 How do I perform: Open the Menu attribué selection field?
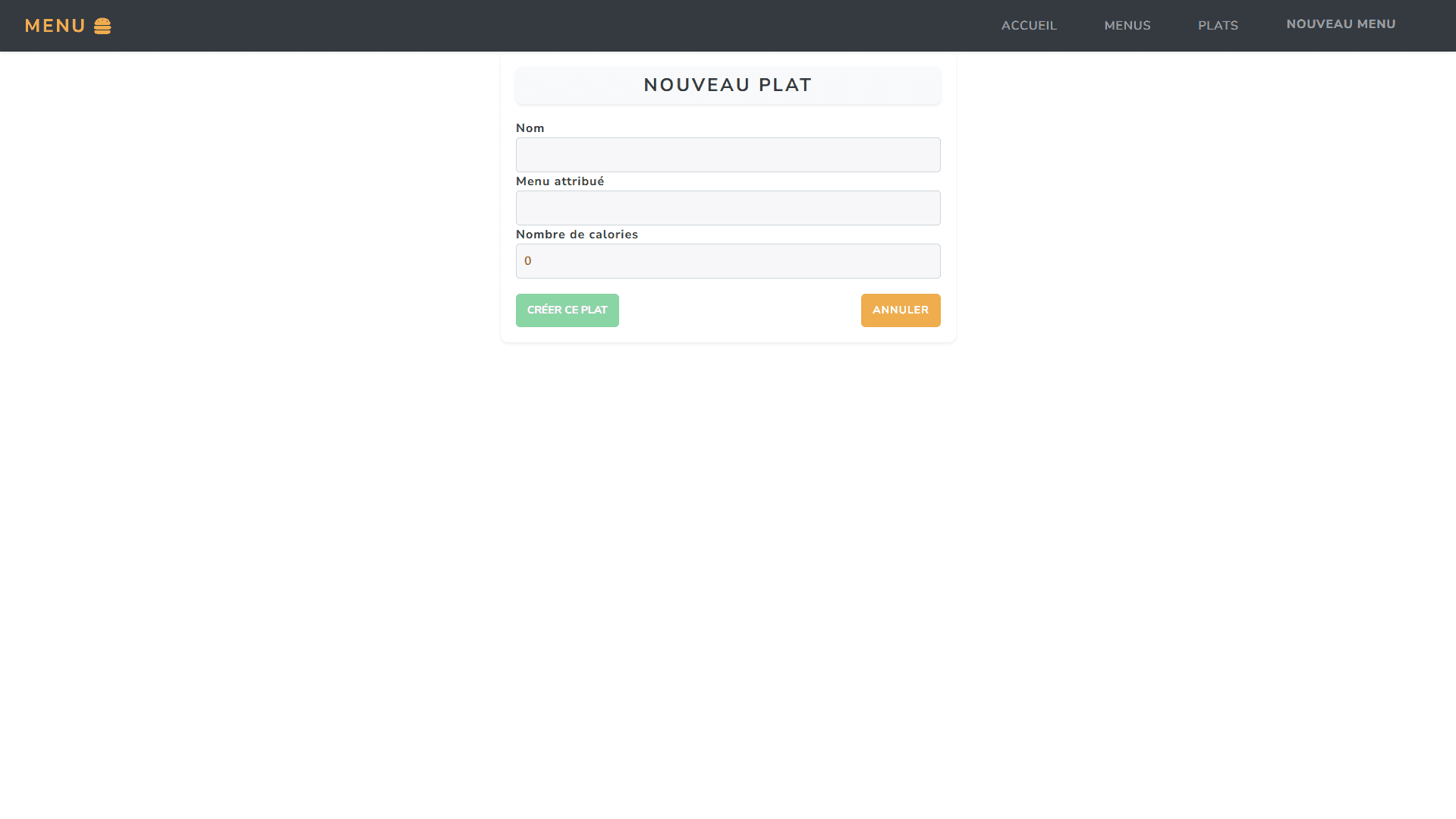pyautogui.click(x=728, y=208)
